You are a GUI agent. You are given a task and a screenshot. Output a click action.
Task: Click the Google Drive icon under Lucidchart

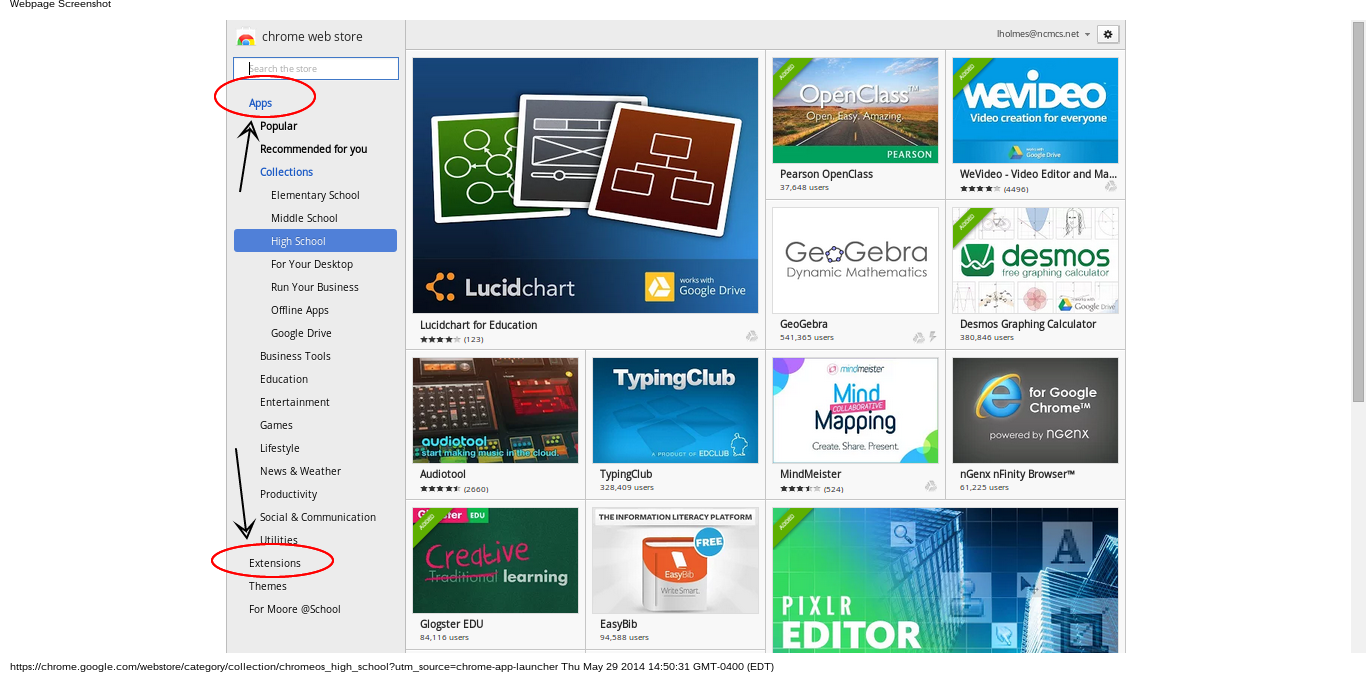751,337
